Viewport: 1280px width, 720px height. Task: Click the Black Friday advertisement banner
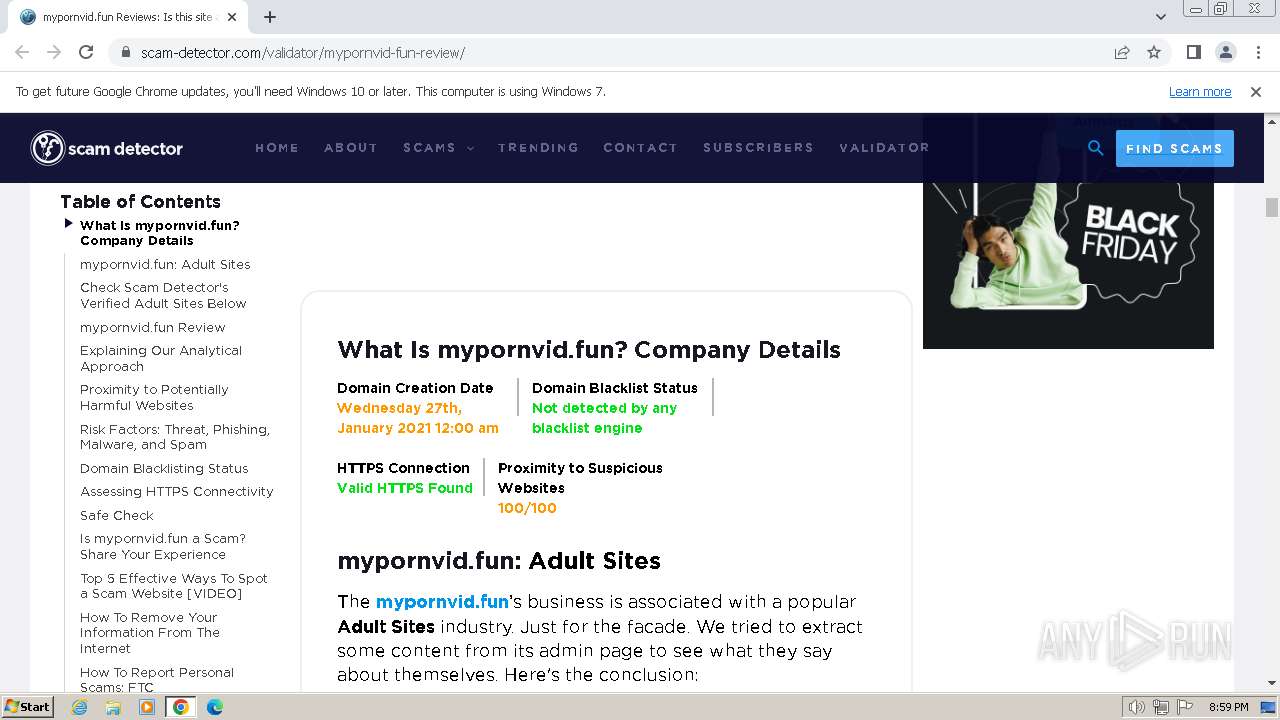pyautogui.click(x=1068, y=265)
